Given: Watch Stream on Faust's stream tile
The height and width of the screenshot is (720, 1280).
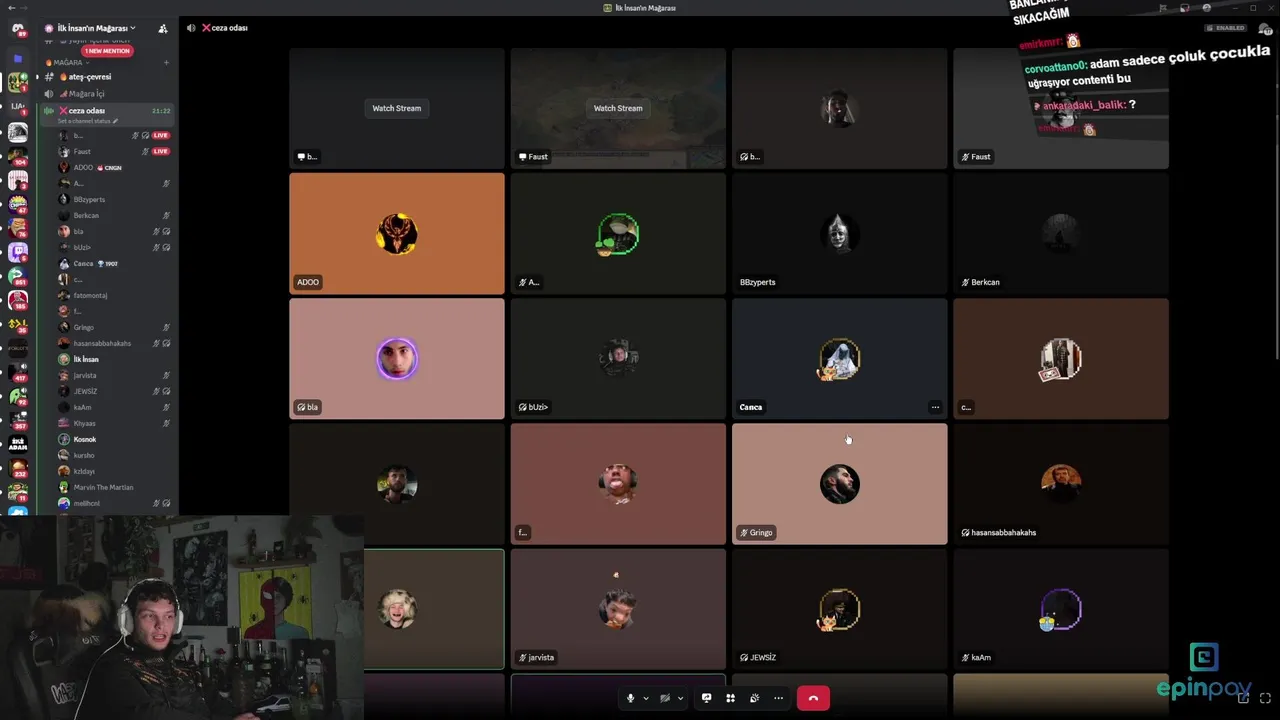Looking at the screenshot, I should tap(618, 108).
